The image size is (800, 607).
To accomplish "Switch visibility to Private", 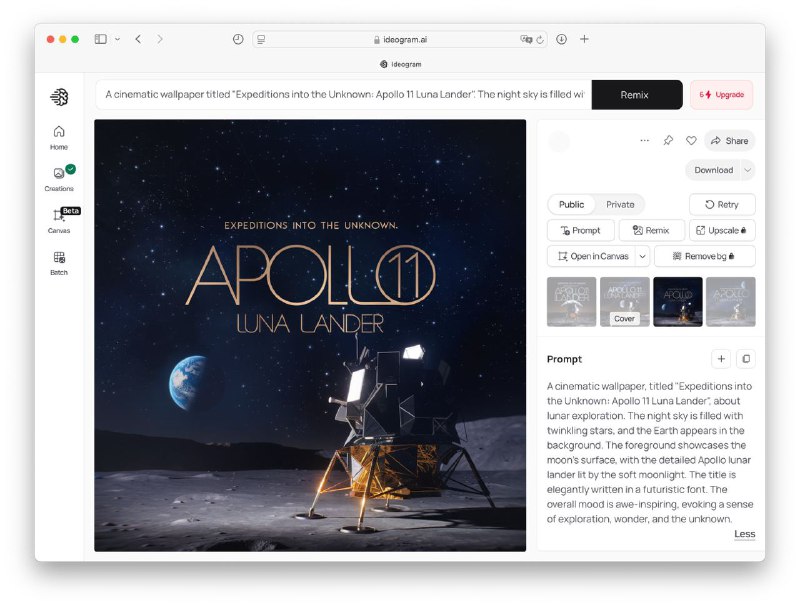I will click(x=620, y=204).
